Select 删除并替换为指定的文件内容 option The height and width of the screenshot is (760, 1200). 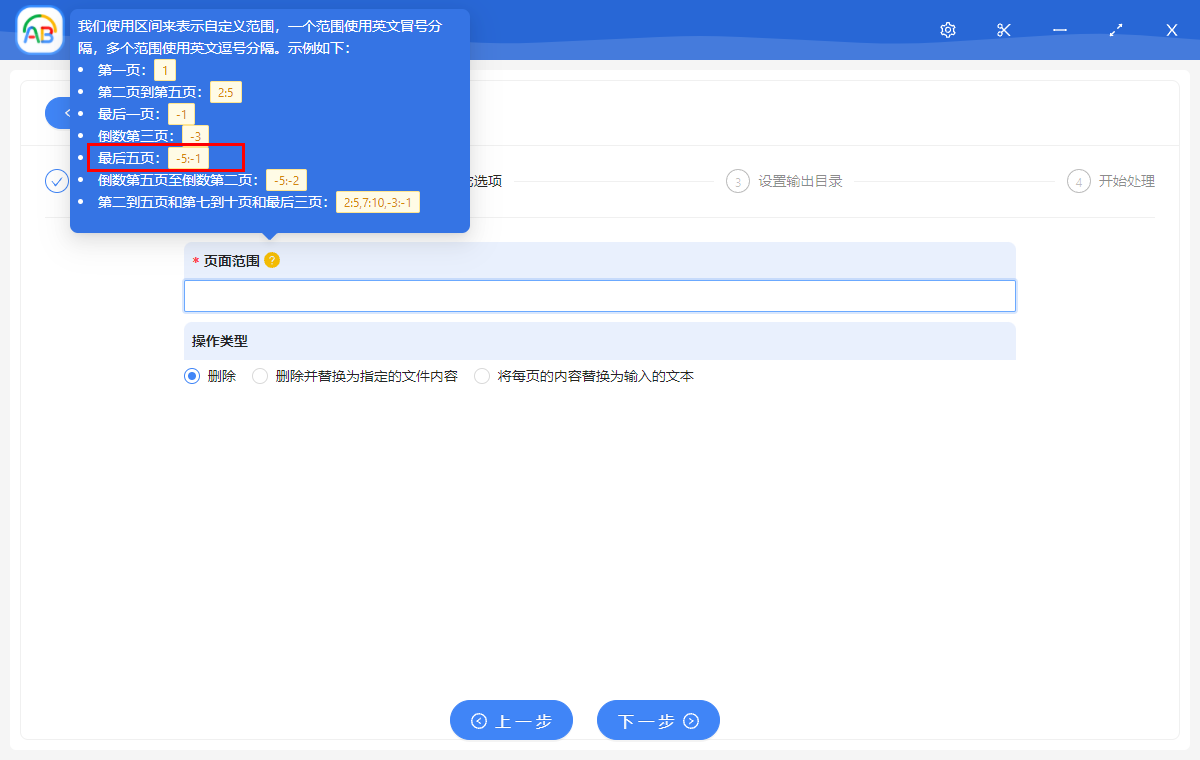259,375
